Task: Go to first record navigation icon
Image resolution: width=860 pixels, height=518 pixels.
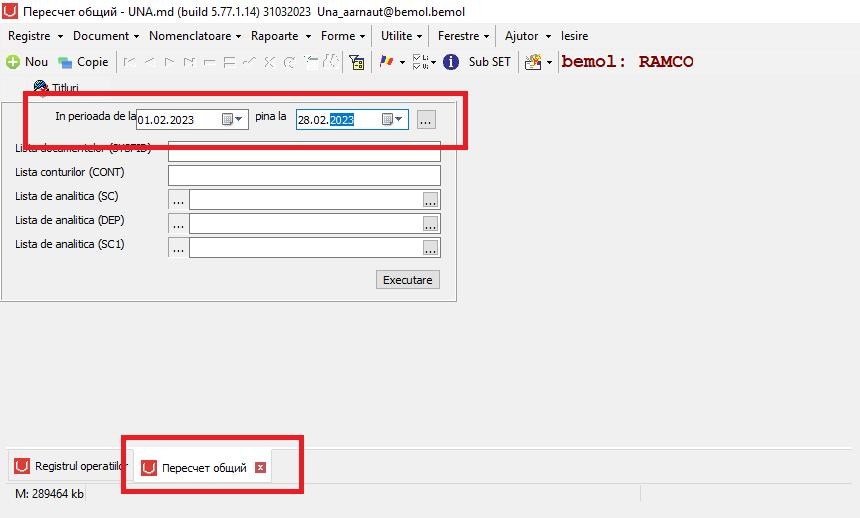Action: point(129,62)
